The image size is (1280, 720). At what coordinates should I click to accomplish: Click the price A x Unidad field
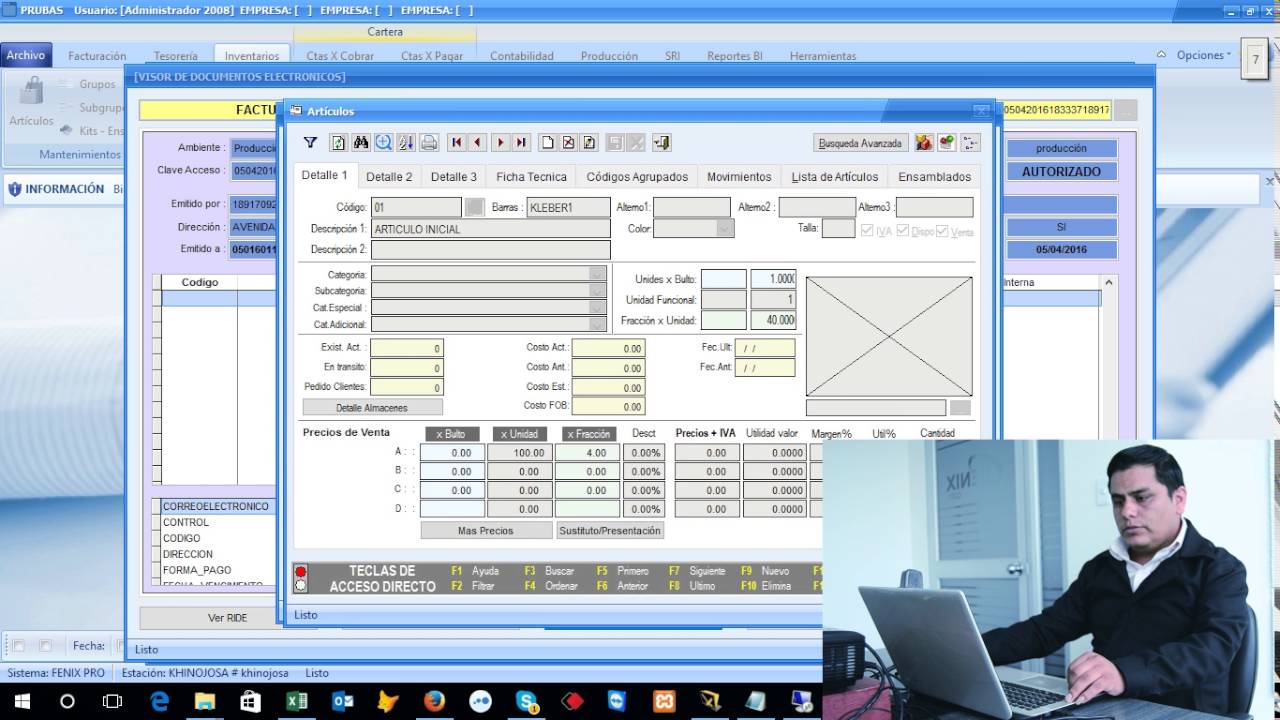click(x=518, y=453)
